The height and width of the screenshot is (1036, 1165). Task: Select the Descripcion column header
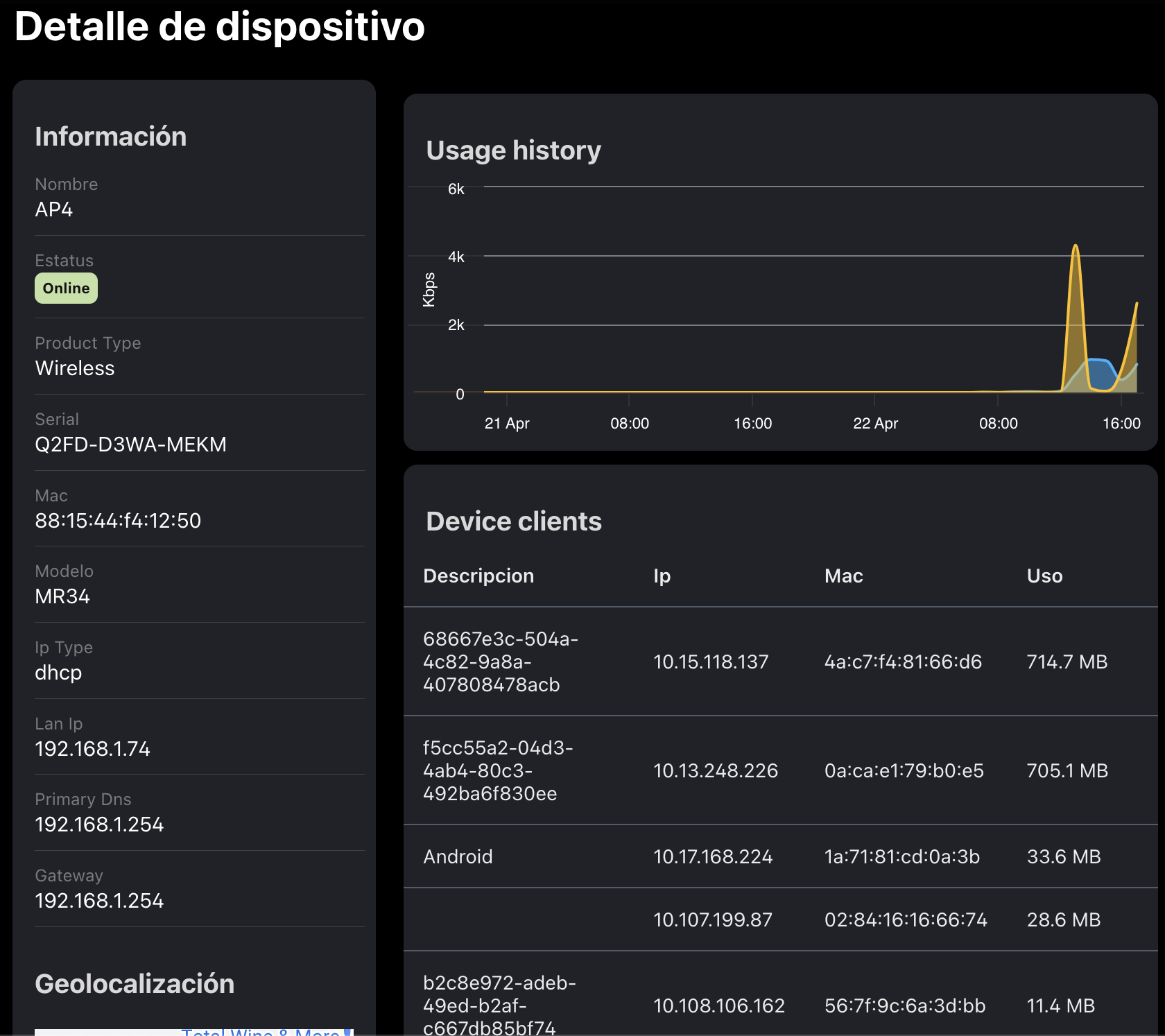point(478,576)
